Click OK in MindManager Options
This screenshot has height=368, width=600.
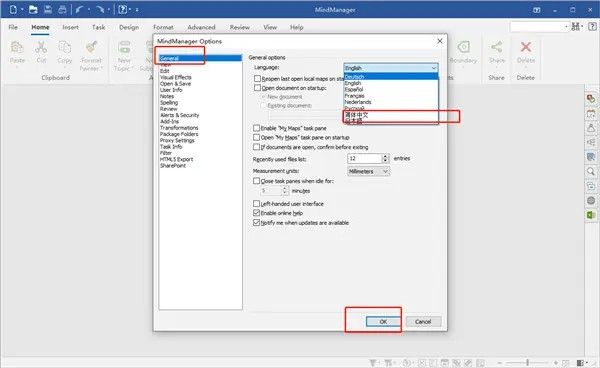383,322
